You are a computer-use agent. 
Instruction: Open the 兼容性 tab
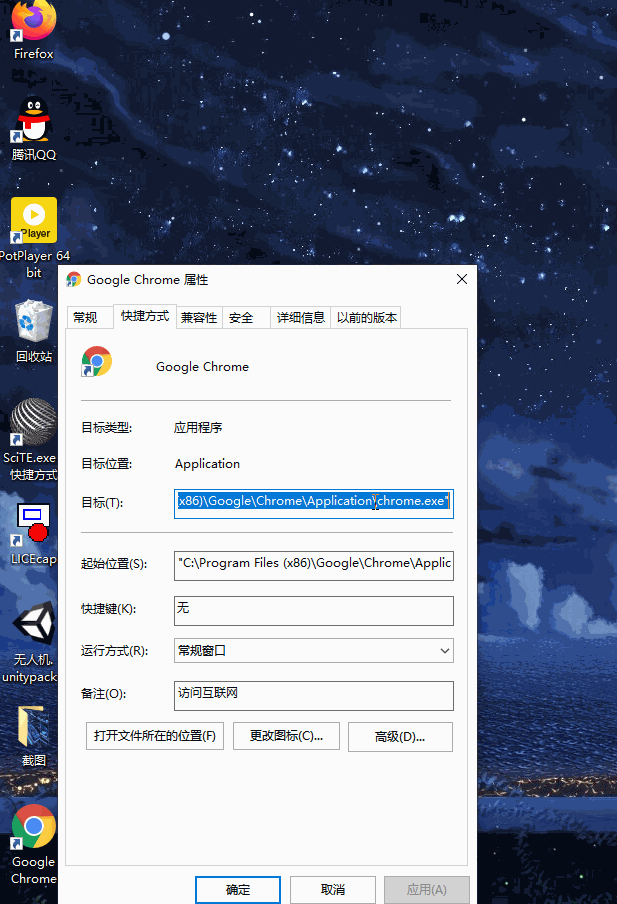pos(199,318)
